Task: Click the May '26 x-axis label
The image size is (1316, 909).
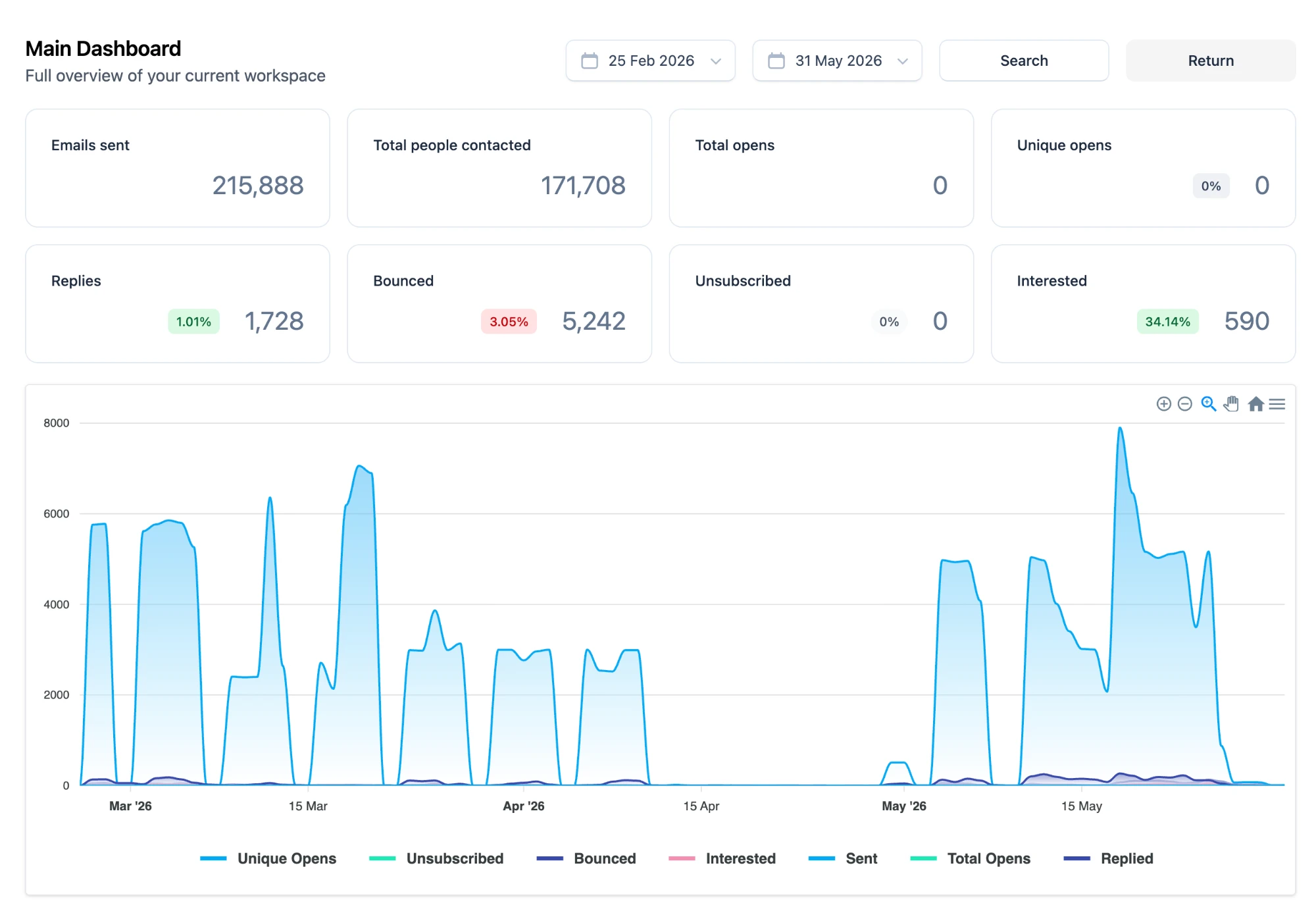Action: [904, 806]
